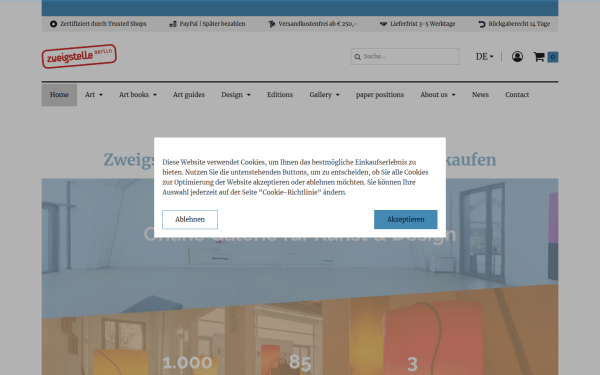
Task: Expand the DE language dropdown
Action: 484,57
